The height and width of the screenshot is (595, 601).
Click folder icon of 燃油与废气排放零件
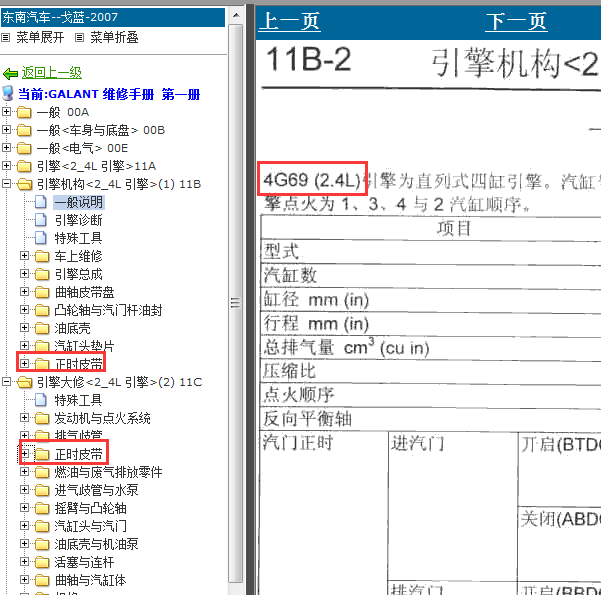[42, 472]
